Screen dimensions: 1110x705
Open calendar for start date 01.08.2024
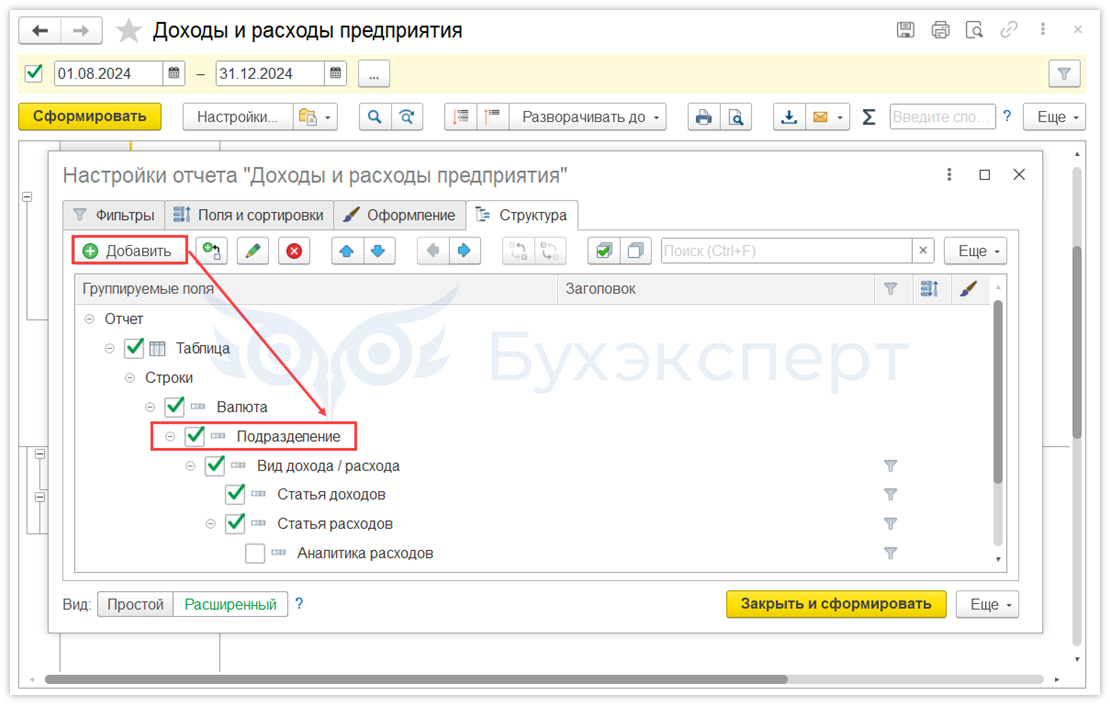tap(173, 73)
